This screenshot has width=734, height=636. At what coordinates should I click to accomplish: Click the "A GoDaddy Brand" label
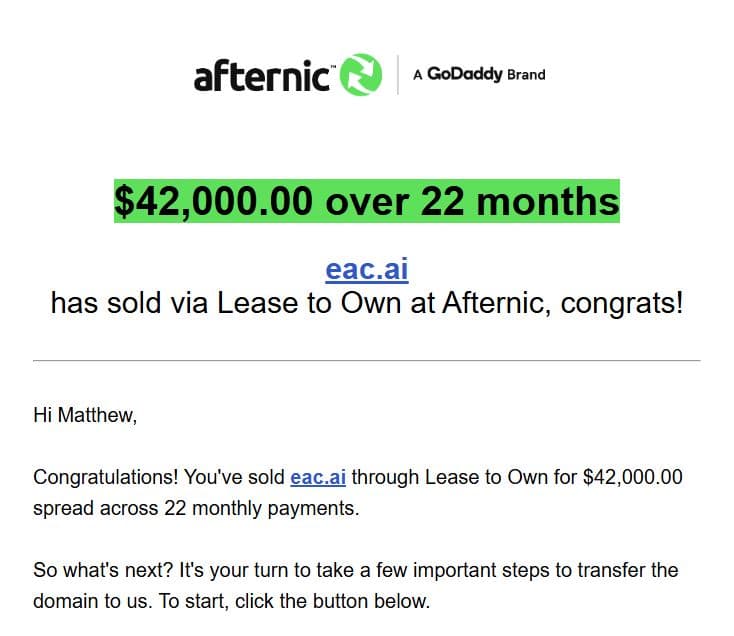point(479,75)
